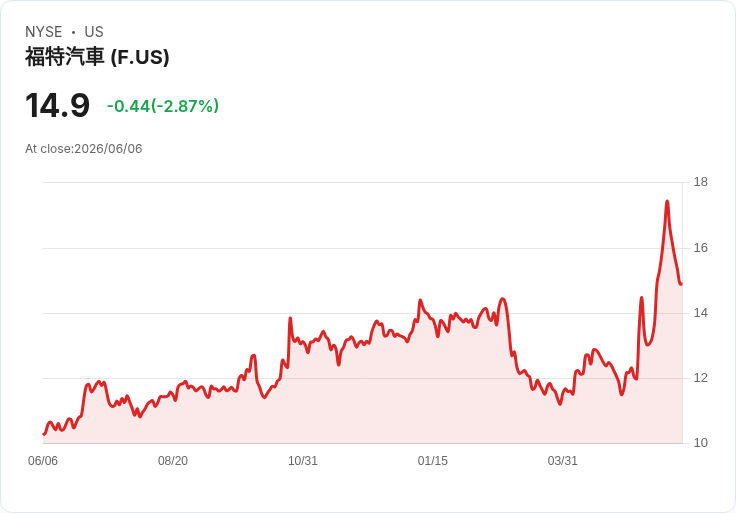Click the current price 14.9
This screenshot has width=736, height=513.
pyautogui.click(x=57, y=106)
